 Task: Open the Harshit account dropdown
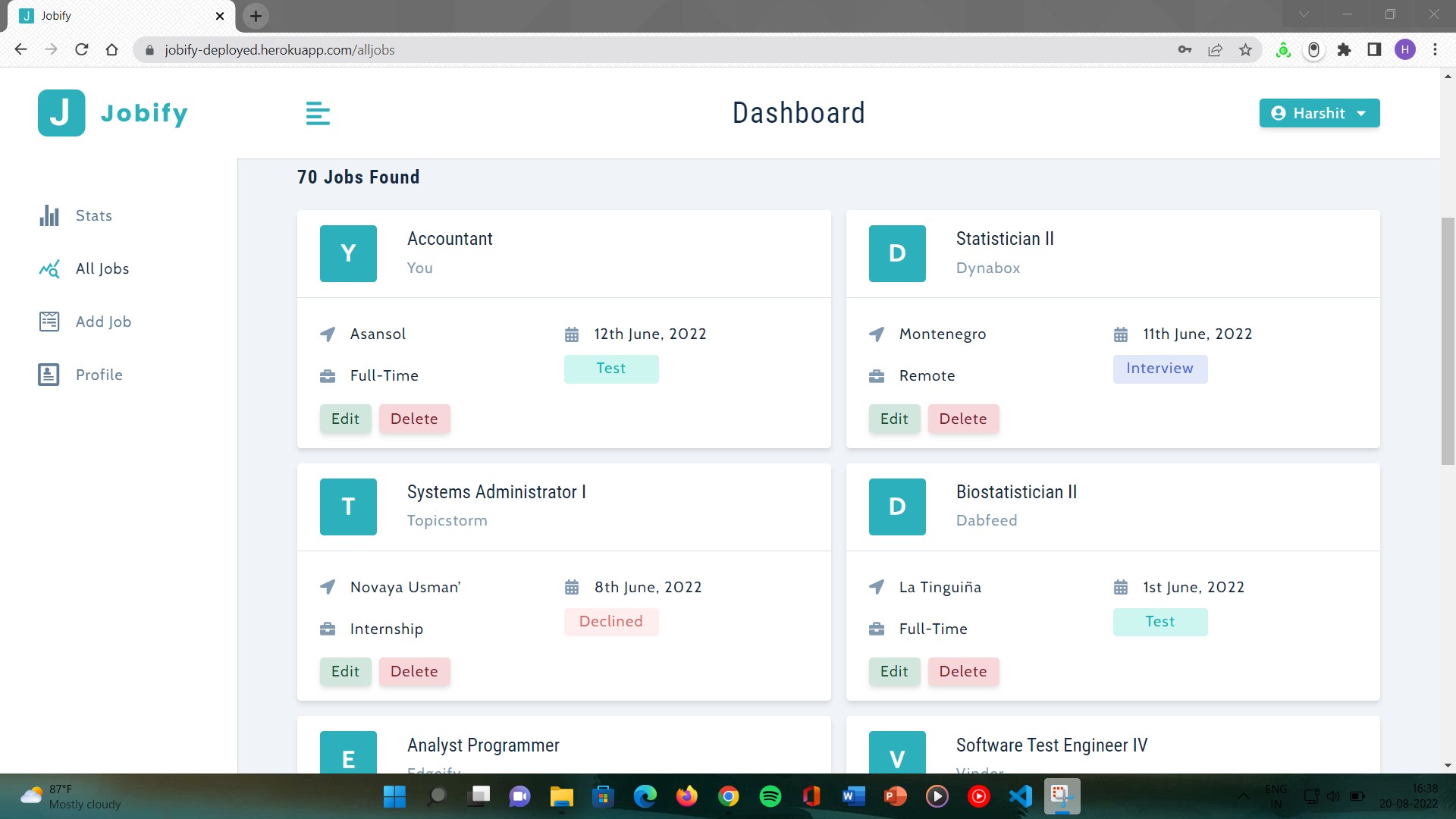click(x=1319, y=113)
